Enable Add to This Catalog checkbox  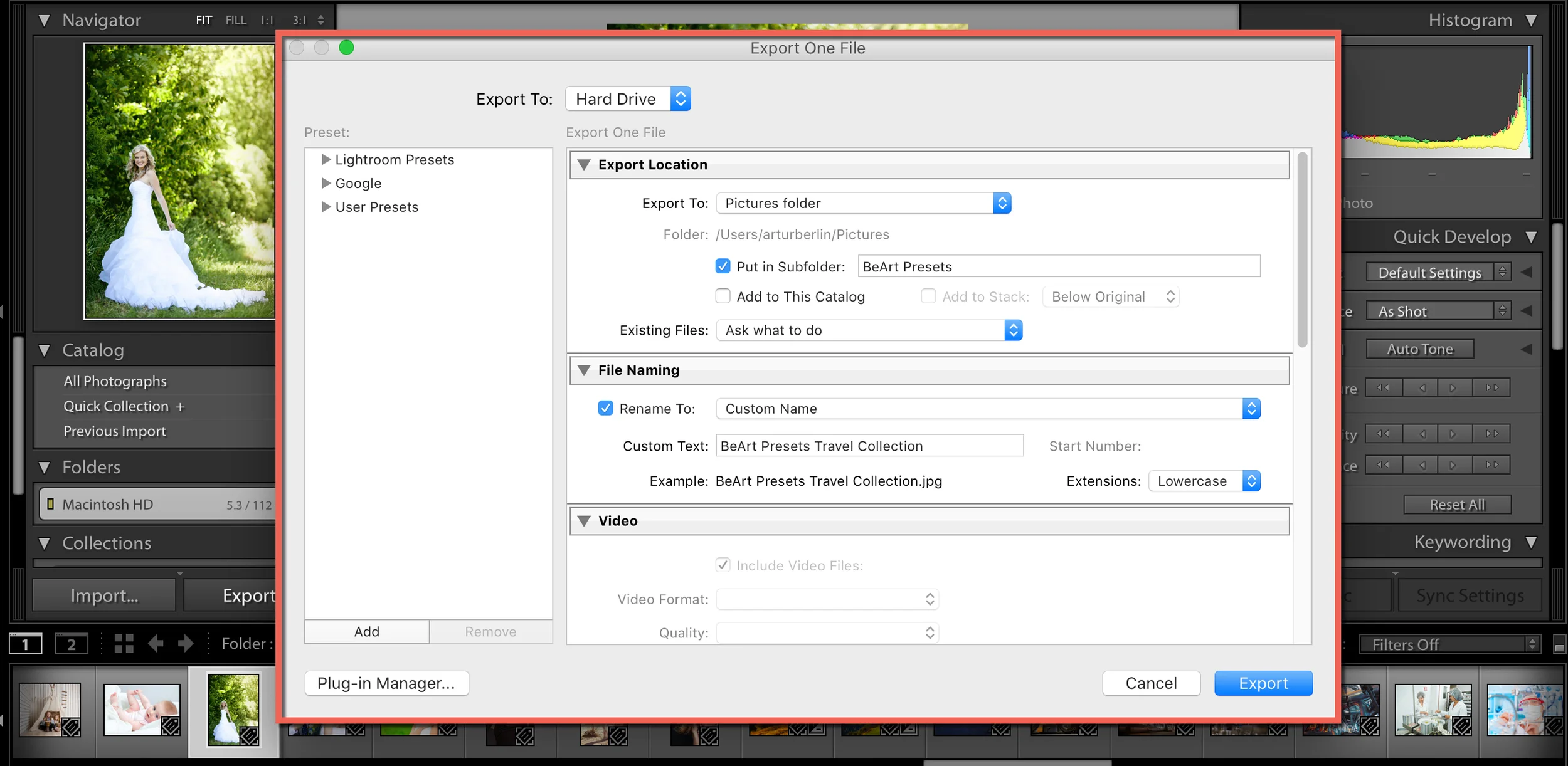(x=723, y=296)
